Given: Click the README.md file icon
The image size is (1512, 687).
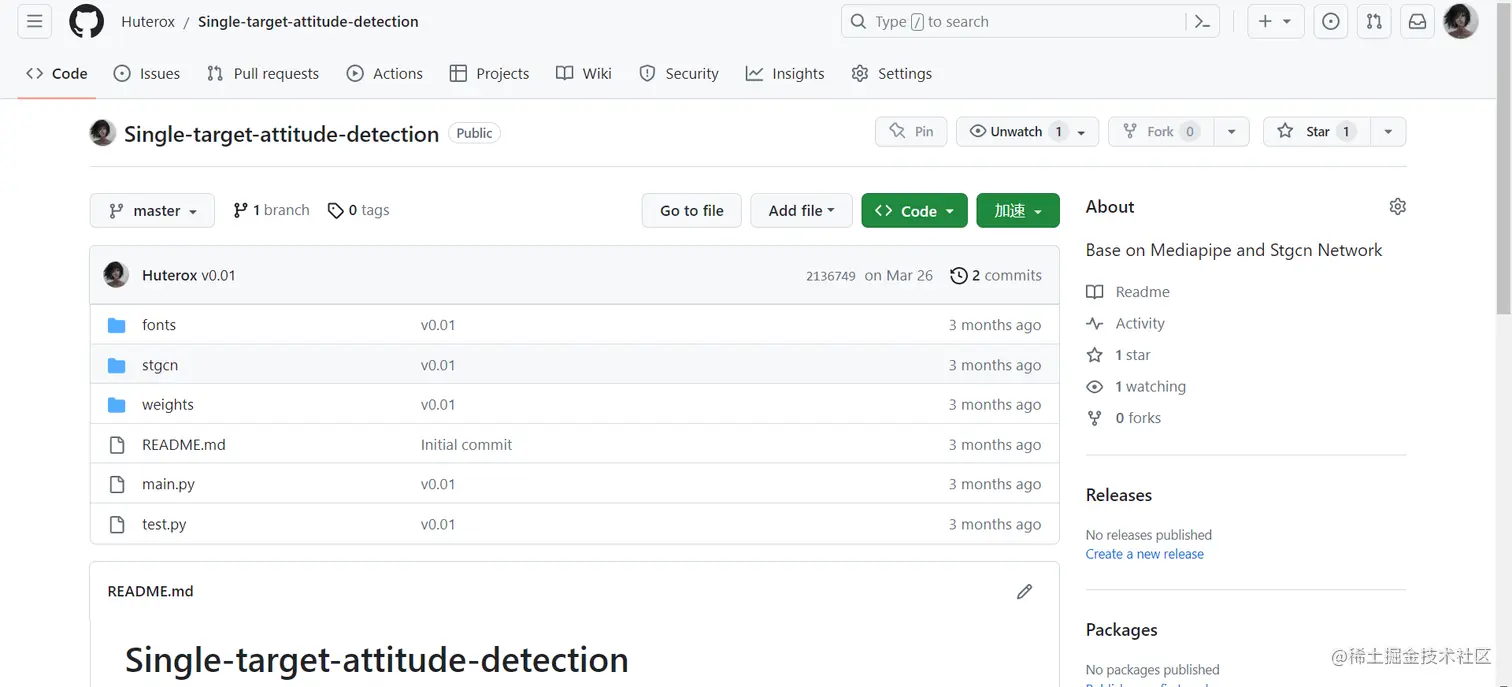Looking at the screenshot, I should [x=117, y=445].
